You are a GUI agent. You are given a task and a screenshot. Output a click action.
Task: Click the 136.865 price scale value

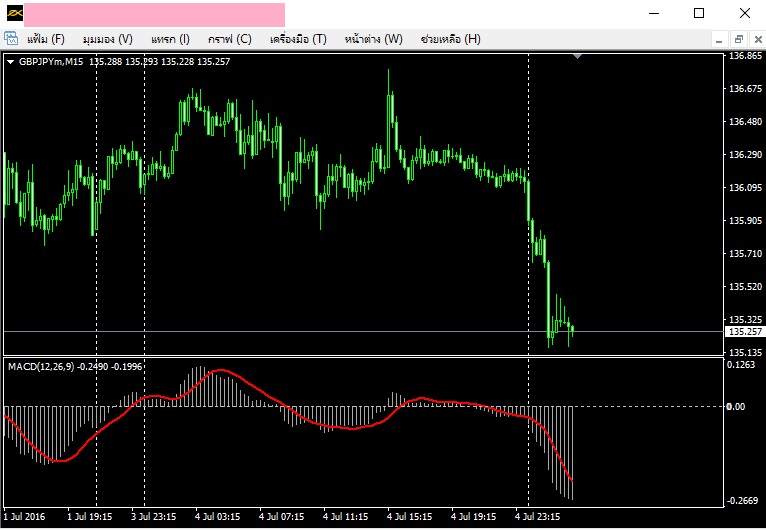tap(745, 56)
